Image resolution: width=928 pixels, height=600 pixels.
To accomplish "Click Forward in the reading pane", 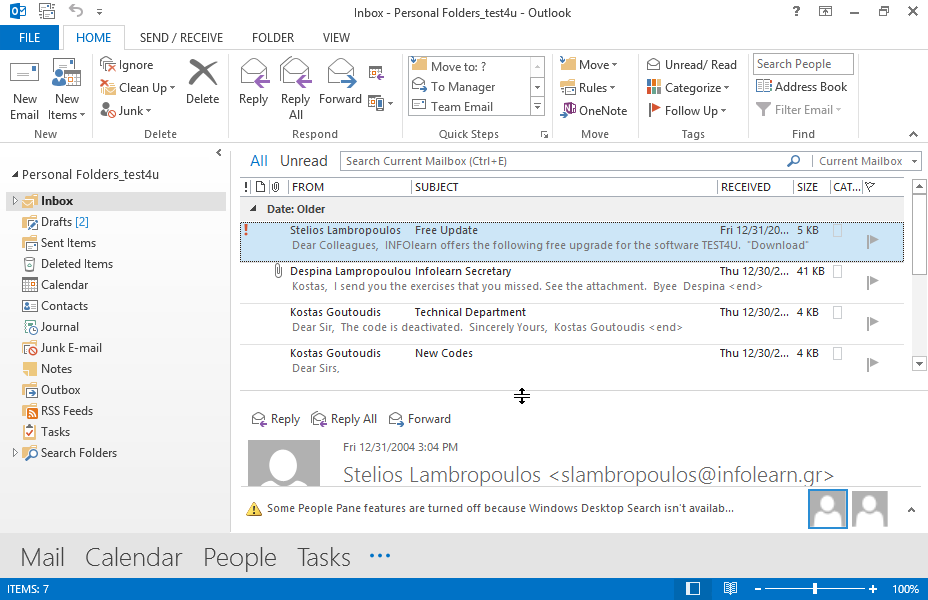I will click(420, 419).
